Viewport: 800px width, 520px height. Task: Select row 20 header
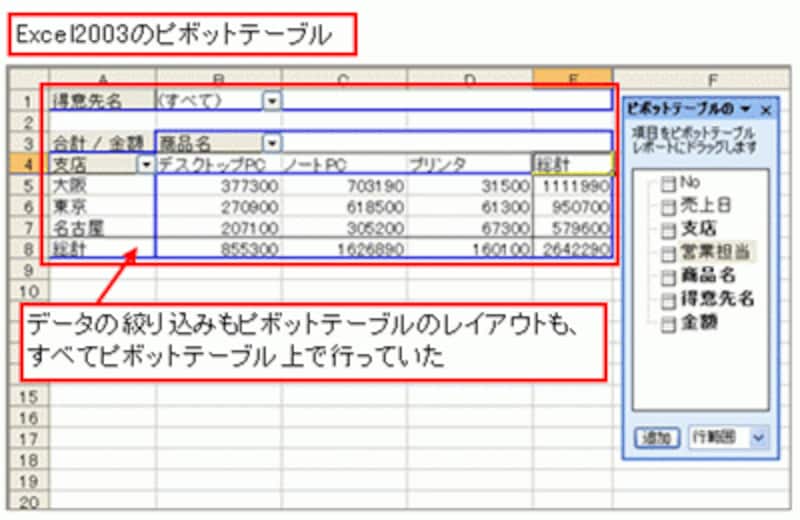pyautogui.click(x=28, y=502)
